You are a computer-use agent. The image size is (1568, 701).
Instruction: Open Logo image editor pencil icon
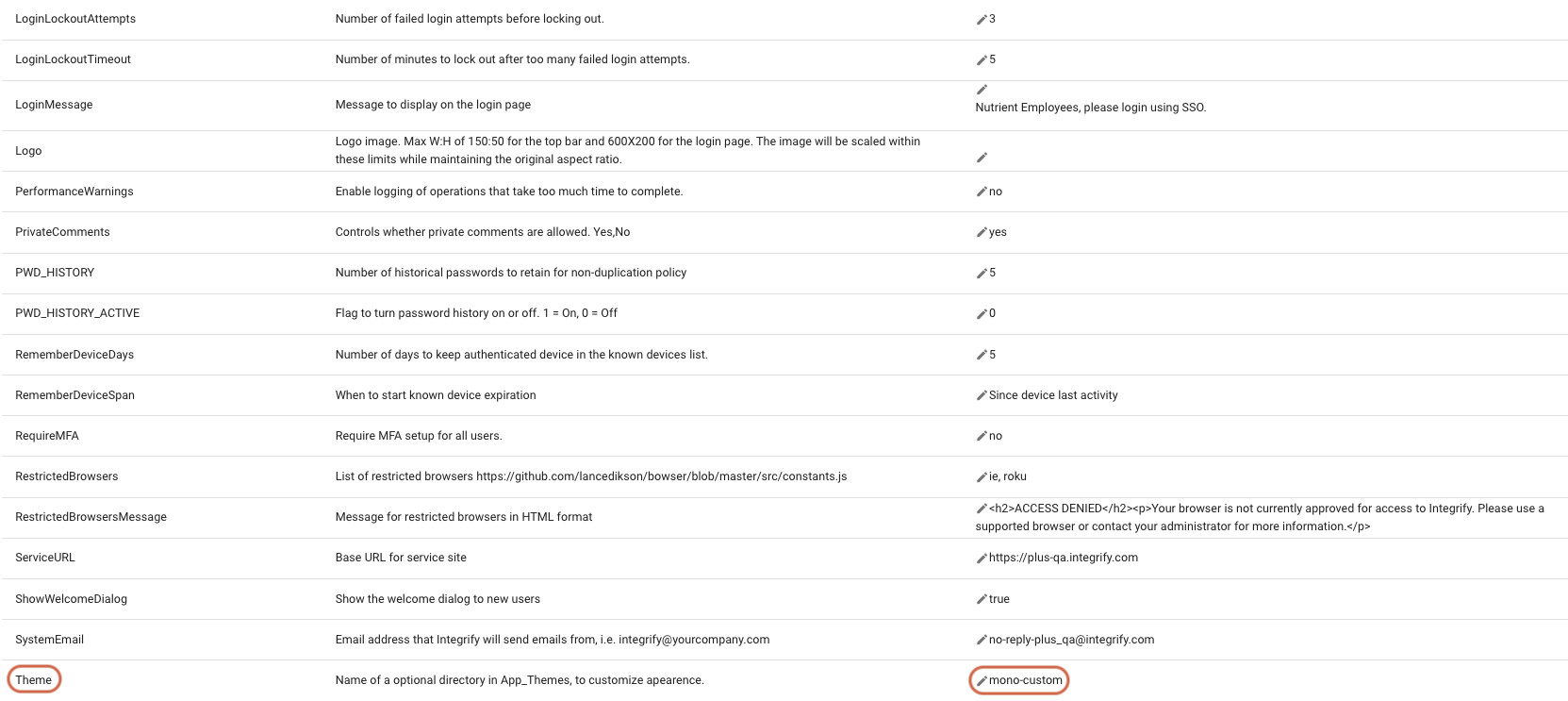982,158
